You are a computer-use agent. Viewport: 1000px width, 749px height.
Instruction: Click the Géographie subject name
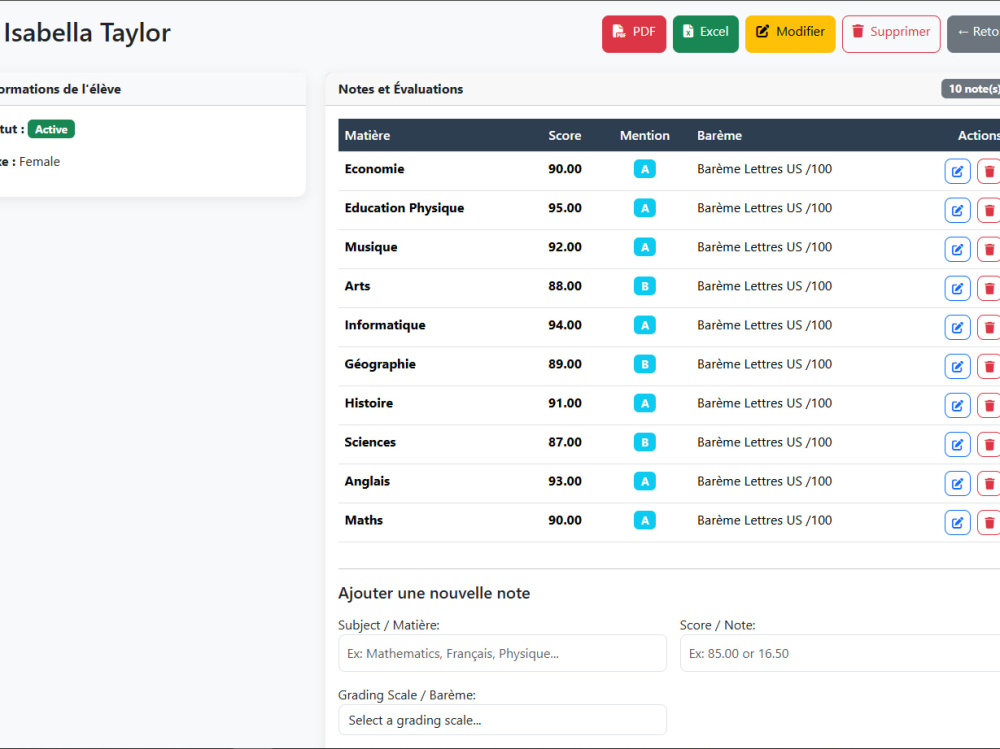tap(380, 364)
